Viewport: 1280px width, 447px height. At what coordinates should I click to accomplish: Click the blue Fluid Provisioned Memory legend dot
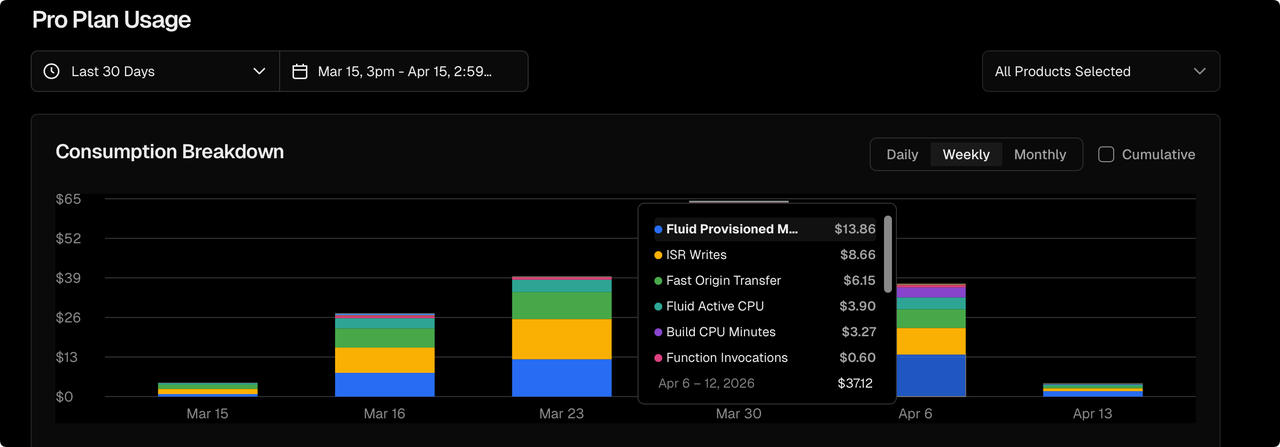coord(658,229)
